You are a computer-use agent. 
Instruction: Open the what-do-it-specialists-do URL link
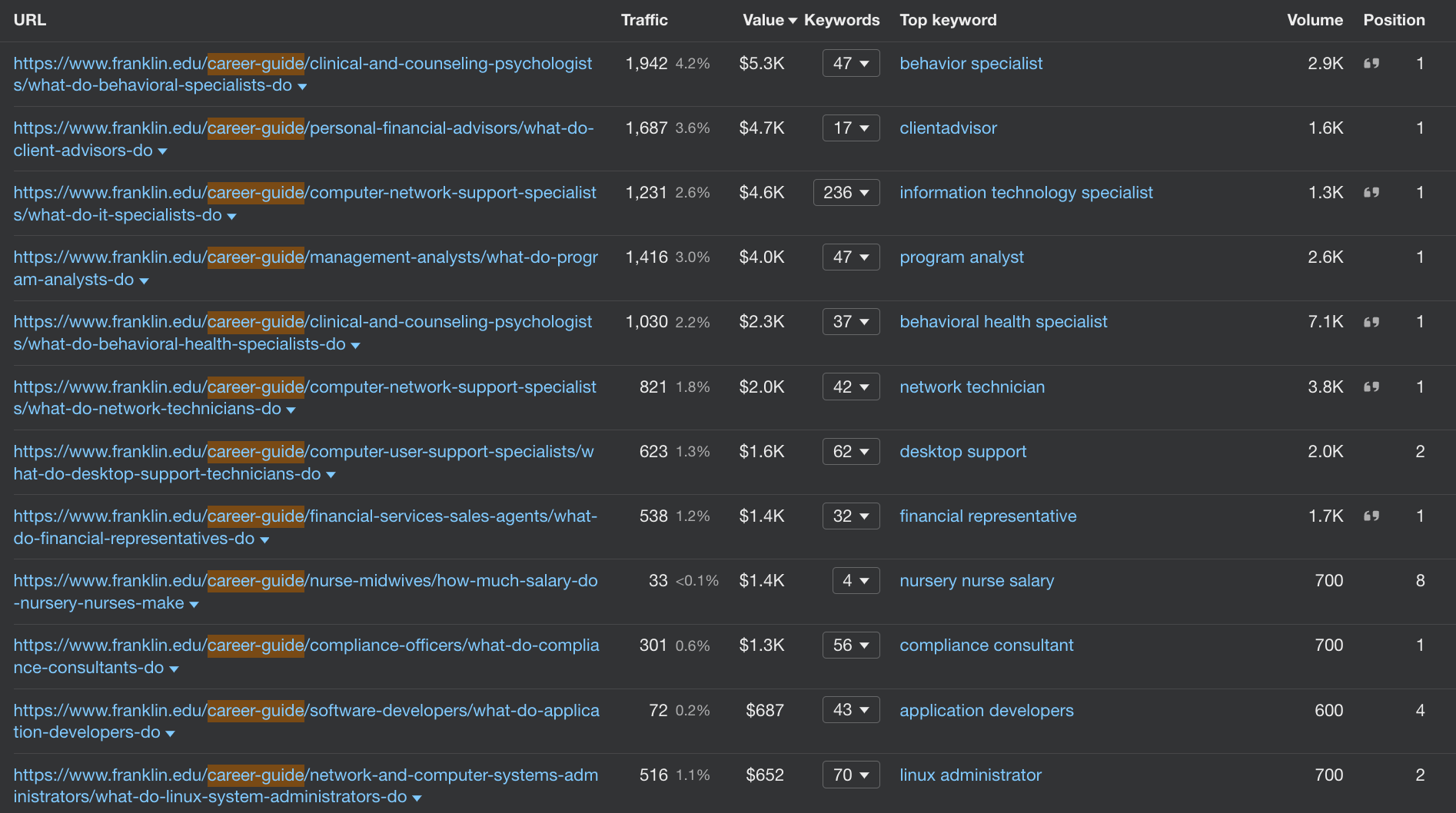pyautogui.click(x=304, y=204)
